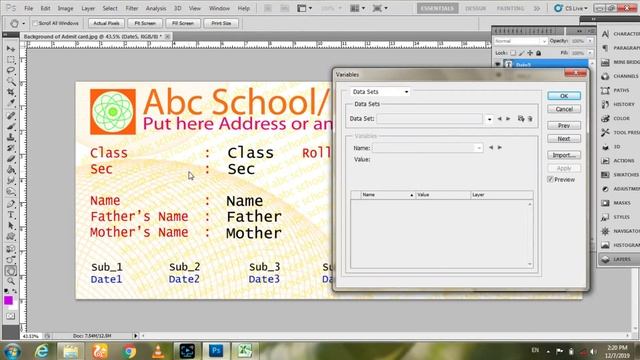Toggle lock position in Layers panel
The image size is (640, 360).
(530, 53)
